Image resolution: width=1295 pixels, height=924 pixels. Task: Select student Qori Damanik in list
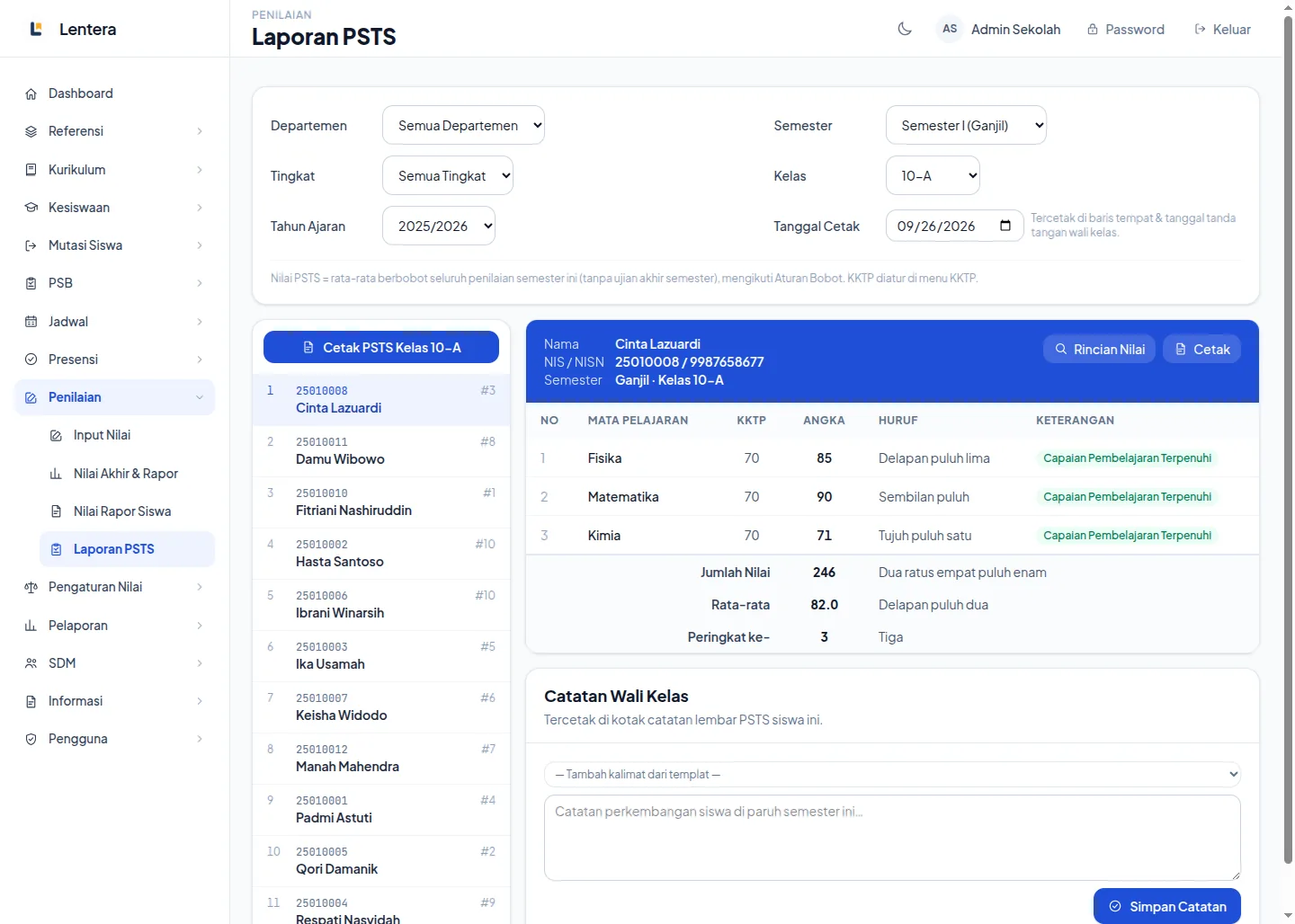(x=381, y=860)
